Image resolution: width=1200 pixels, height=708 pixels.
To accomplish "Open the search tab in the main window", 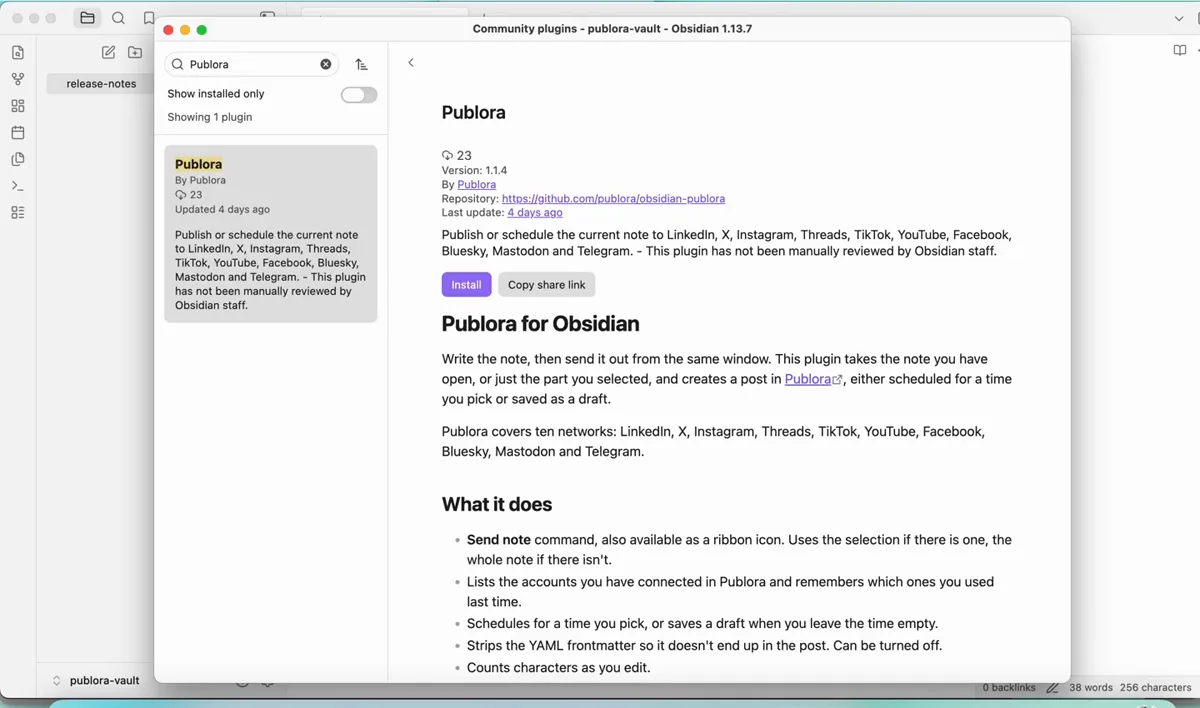I will (x=118, y=18).
